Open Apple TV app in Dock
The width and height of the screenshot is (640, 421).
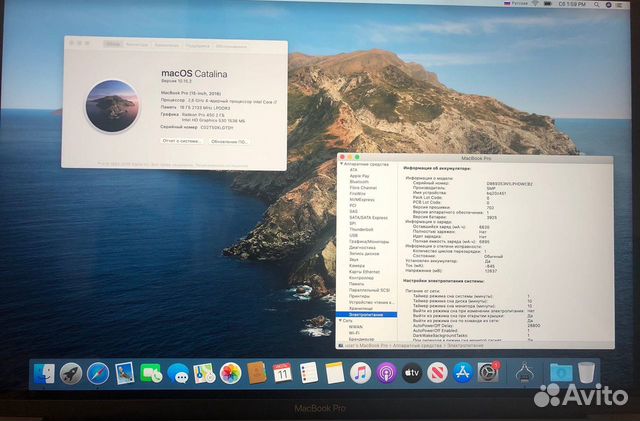coord(412,372)
